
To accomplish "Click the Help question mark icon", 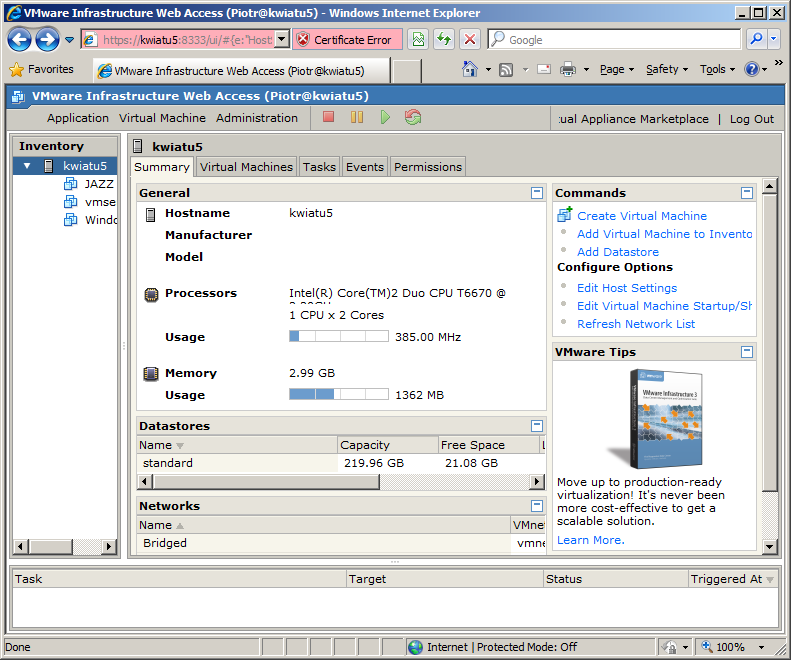I will click(752, 69).
